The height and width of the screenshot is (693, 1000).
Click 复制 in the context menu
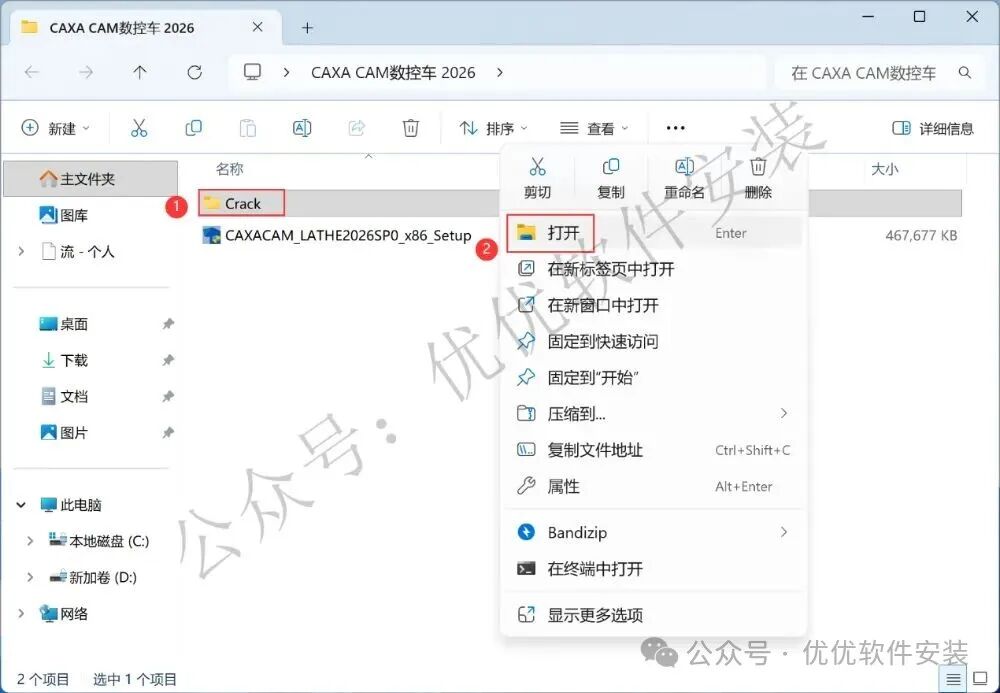click(x=610, y=178)
